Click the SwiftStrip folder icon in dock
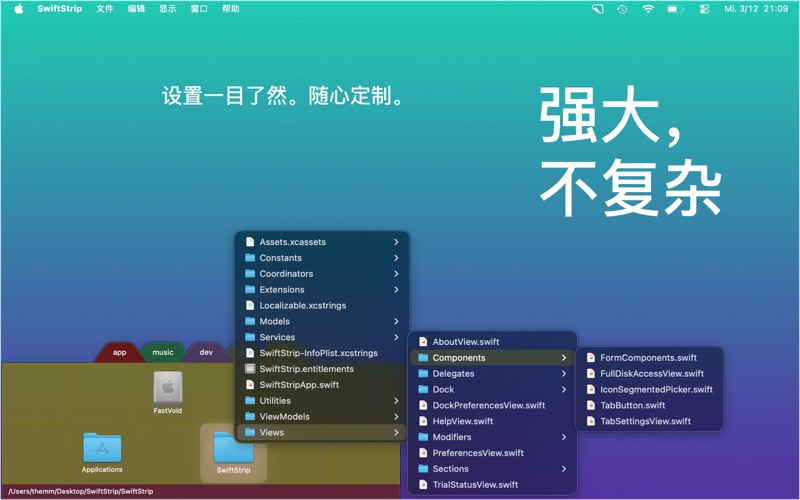800x500 pixels. pyautogui.click(x=233, y=447)
